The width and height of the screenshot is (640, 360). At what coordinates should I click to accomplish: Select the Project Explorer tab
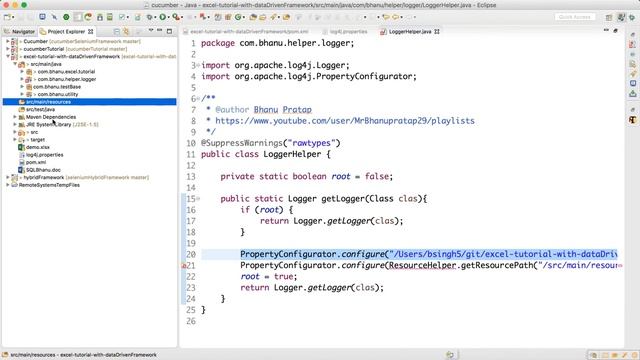[x=66, y=31]
